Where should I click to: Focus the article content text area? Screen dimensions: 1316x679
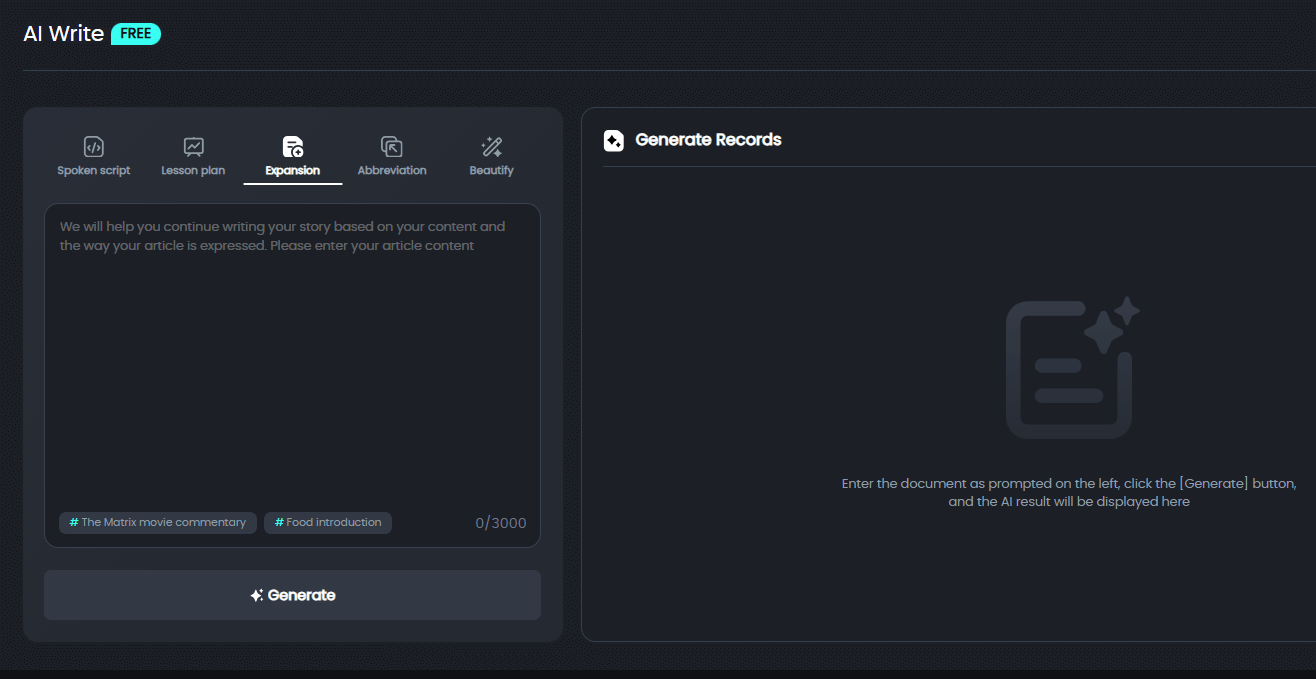point(292,375)
